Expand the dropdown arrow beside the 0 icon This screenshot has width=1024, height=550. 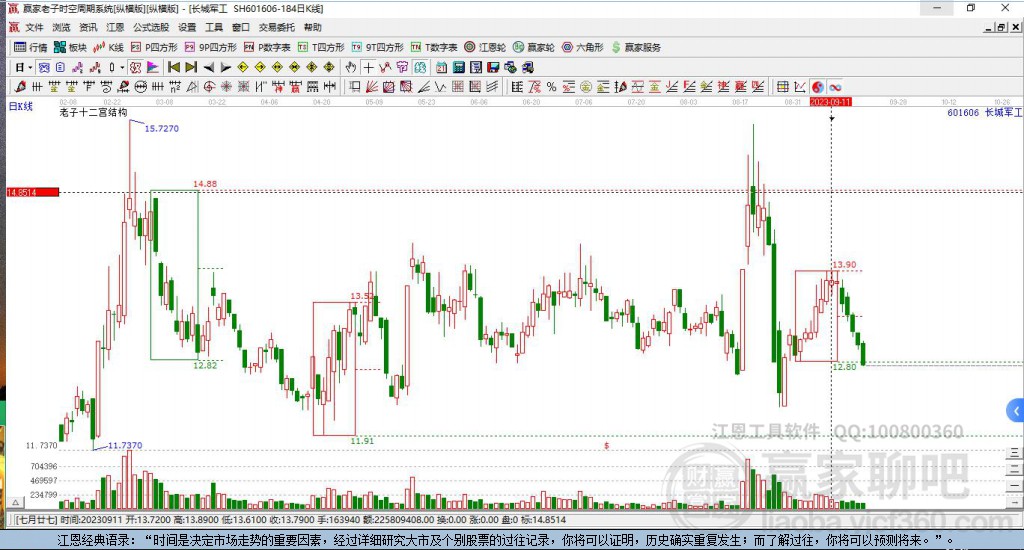pos(121,67)
